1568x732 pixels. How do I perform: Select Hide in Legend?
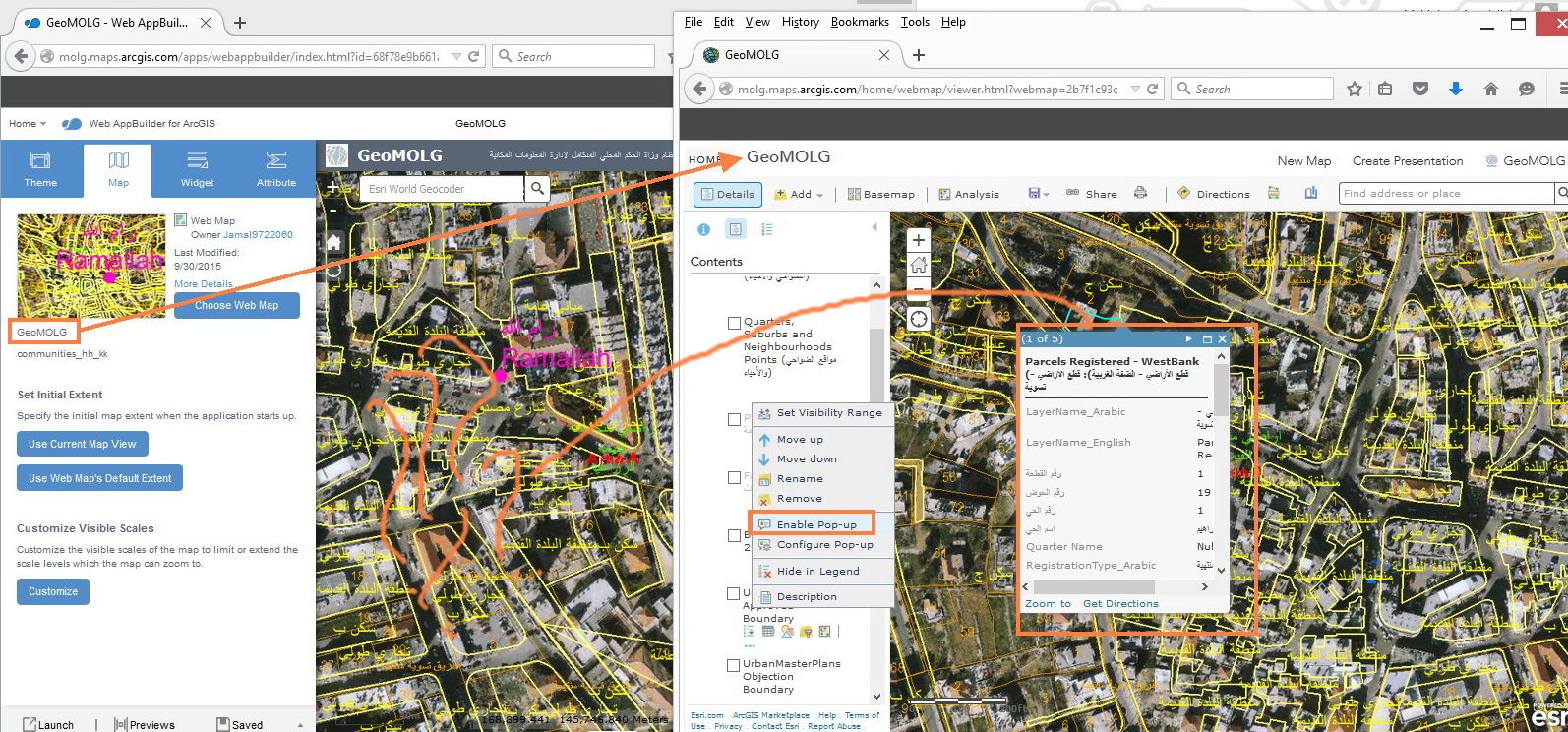coord(822,572)
